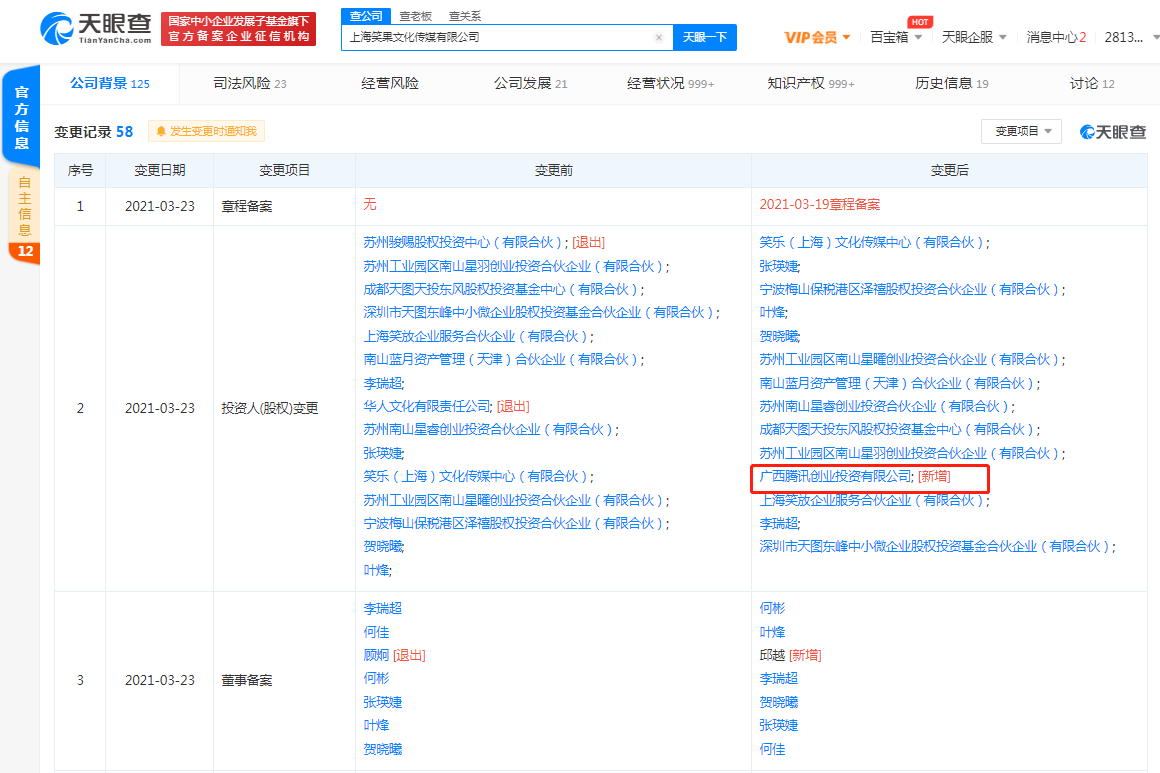Open 何佳 link in row 3 变更前
The width and height of the screenshot is (1160, 773).
pos(376,632)
